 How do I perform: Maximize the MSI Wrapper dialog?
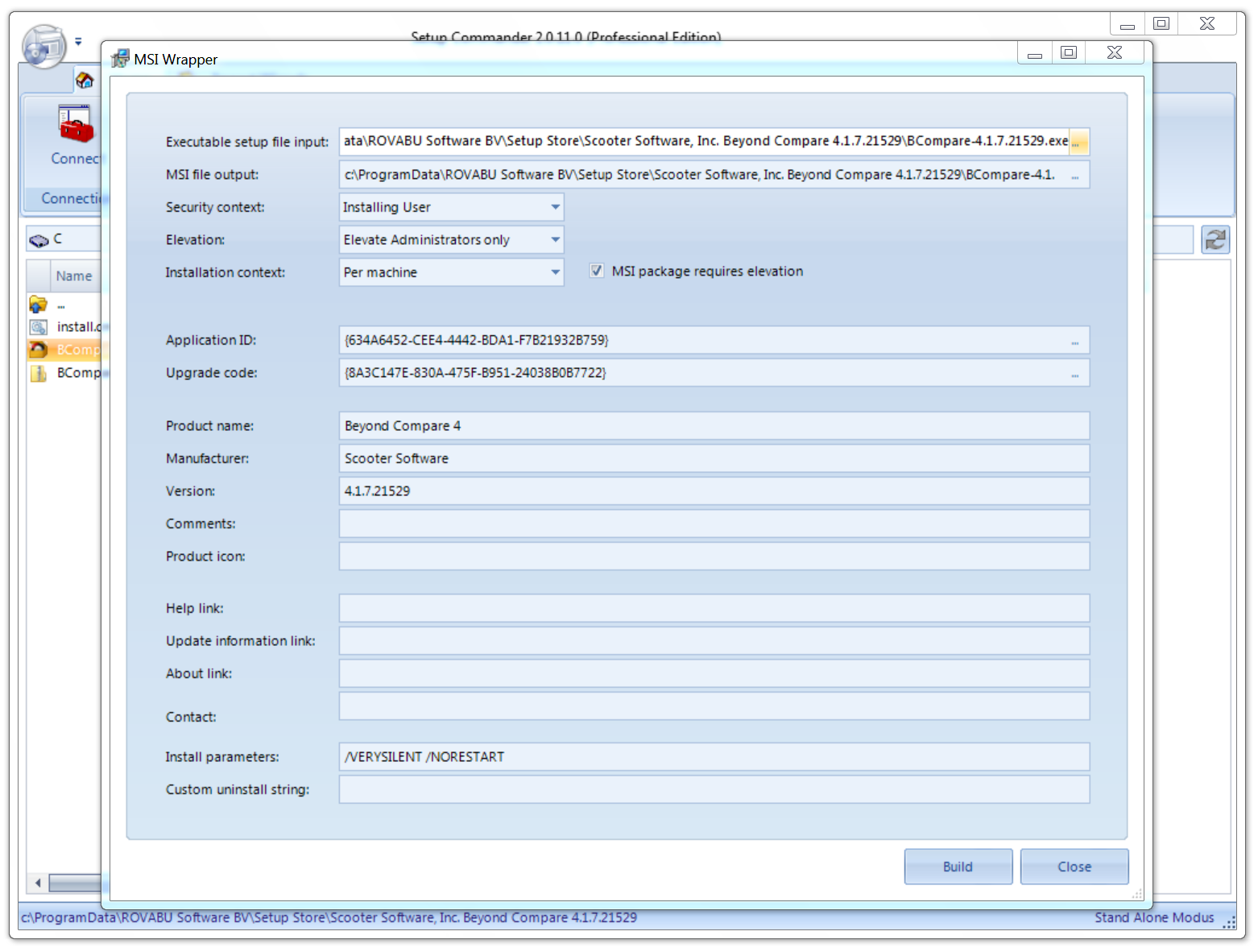tap(1069, 53)
